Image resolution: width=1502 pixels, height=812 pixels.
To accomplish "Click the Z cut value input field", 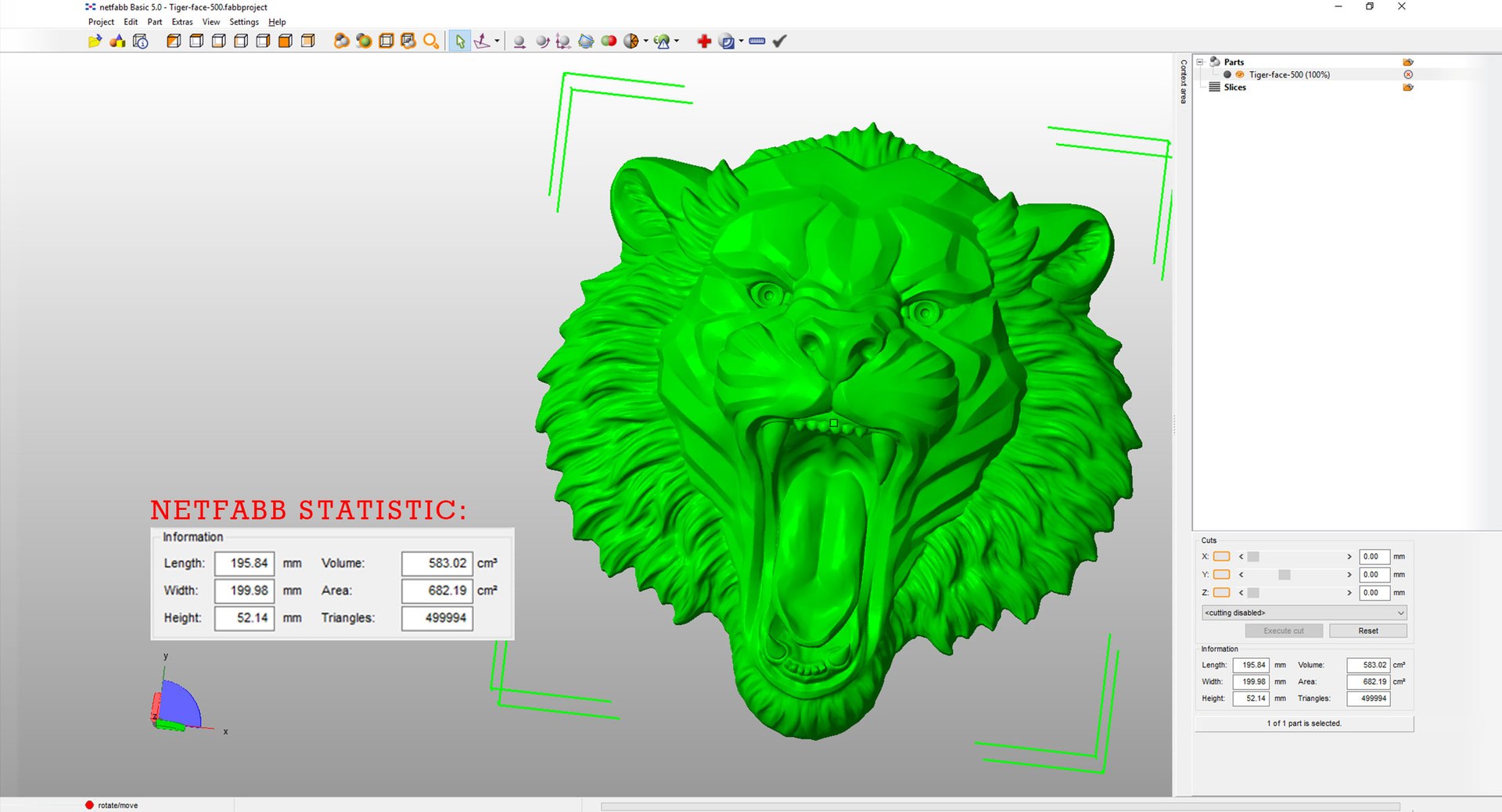I will (x=1374, y=592).
